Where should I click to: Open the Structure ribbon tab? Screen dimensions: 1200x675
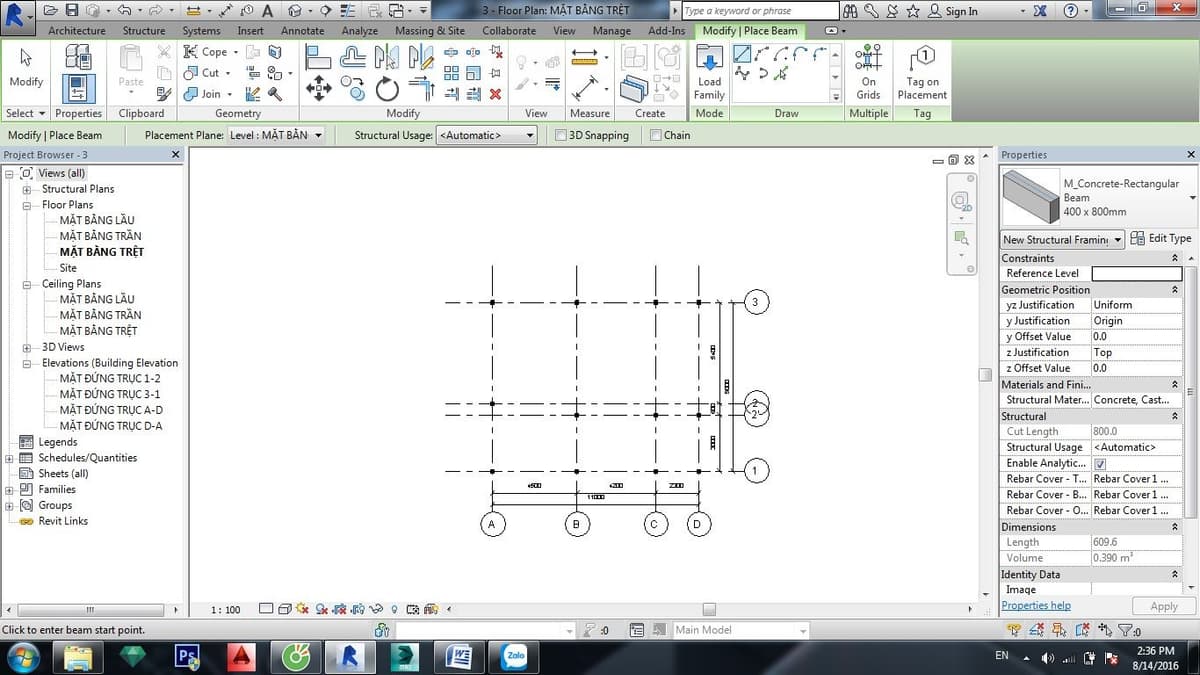144,31
